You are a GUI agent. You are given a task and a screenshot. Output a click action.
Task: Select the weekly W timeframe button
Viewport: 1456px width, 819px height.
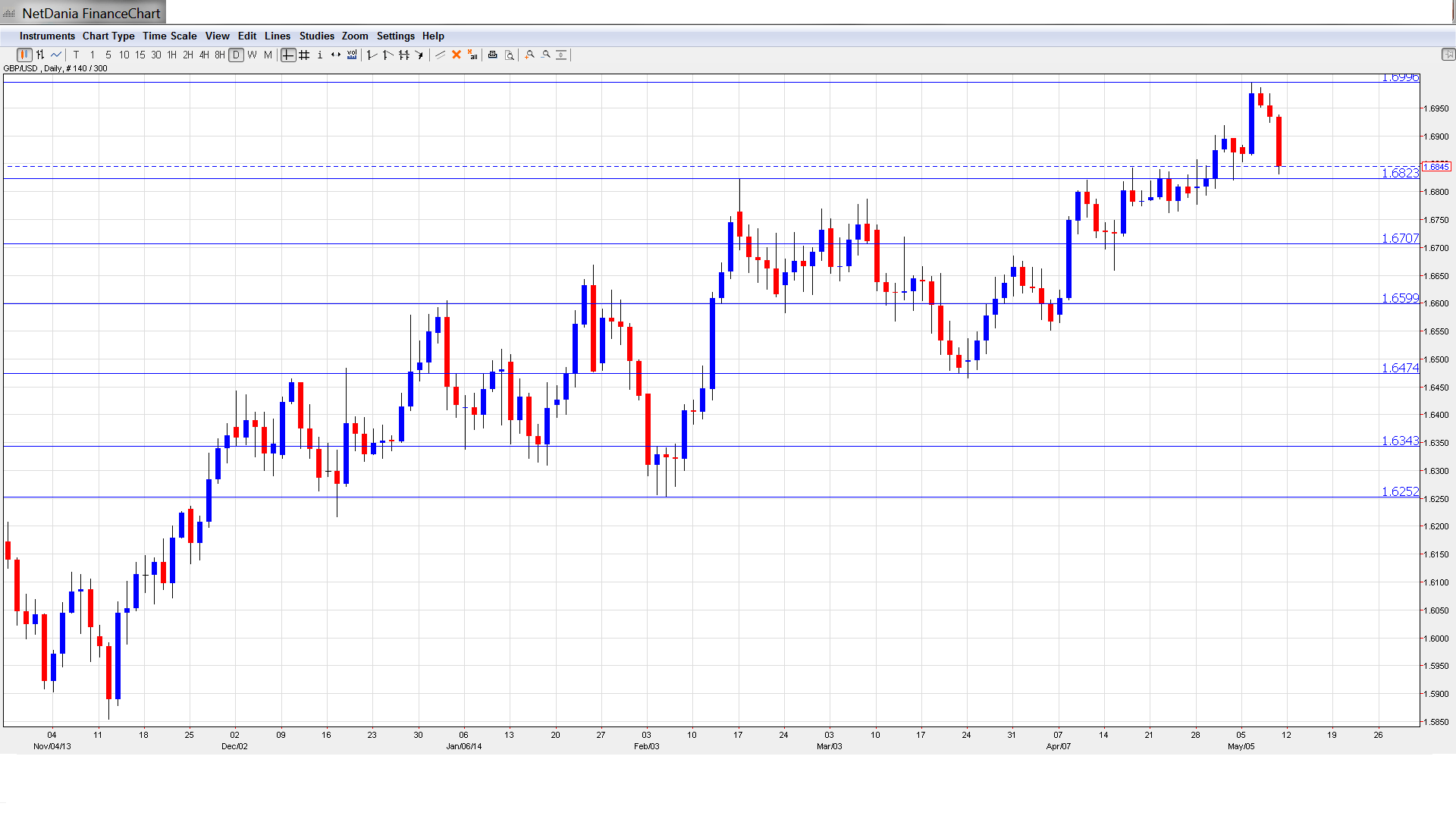[253, 55]
